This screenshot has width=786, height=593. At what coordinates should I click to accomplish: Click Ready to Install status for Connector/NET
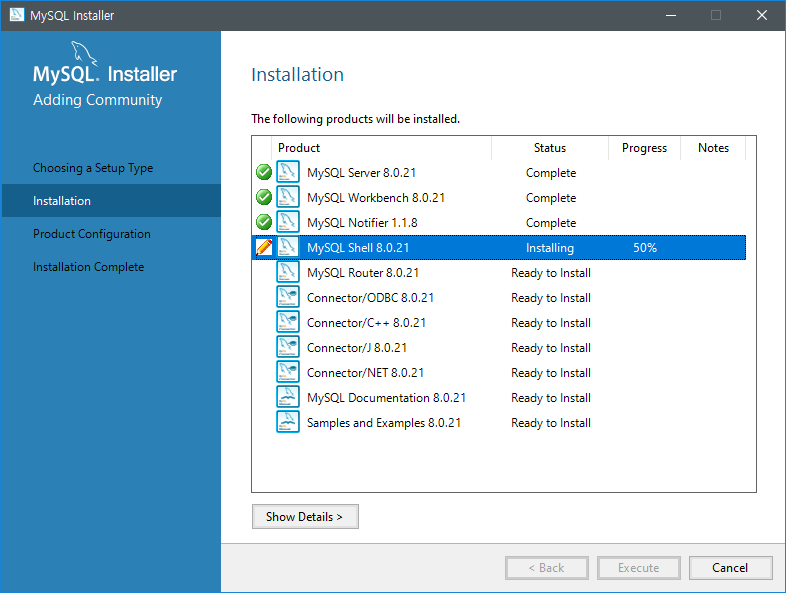coord(551,373)
